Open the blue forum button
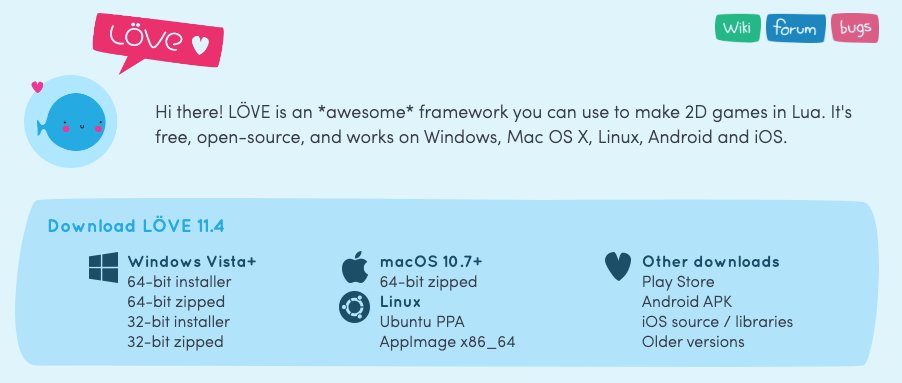 click(x=796, y=28)
